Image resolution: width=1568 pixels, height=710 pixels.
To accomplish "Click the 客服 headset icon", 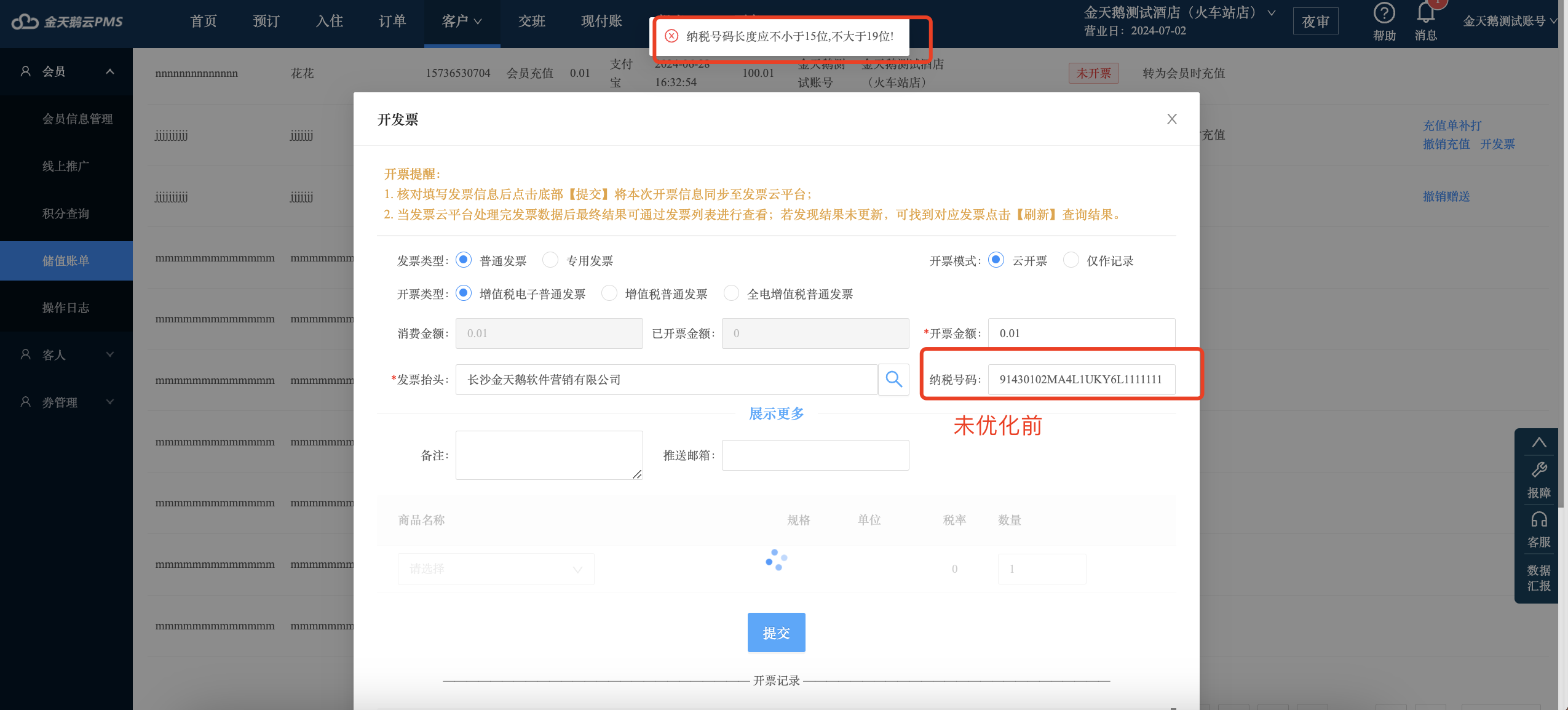I will pyautogui.click(x=1538, y=520).
